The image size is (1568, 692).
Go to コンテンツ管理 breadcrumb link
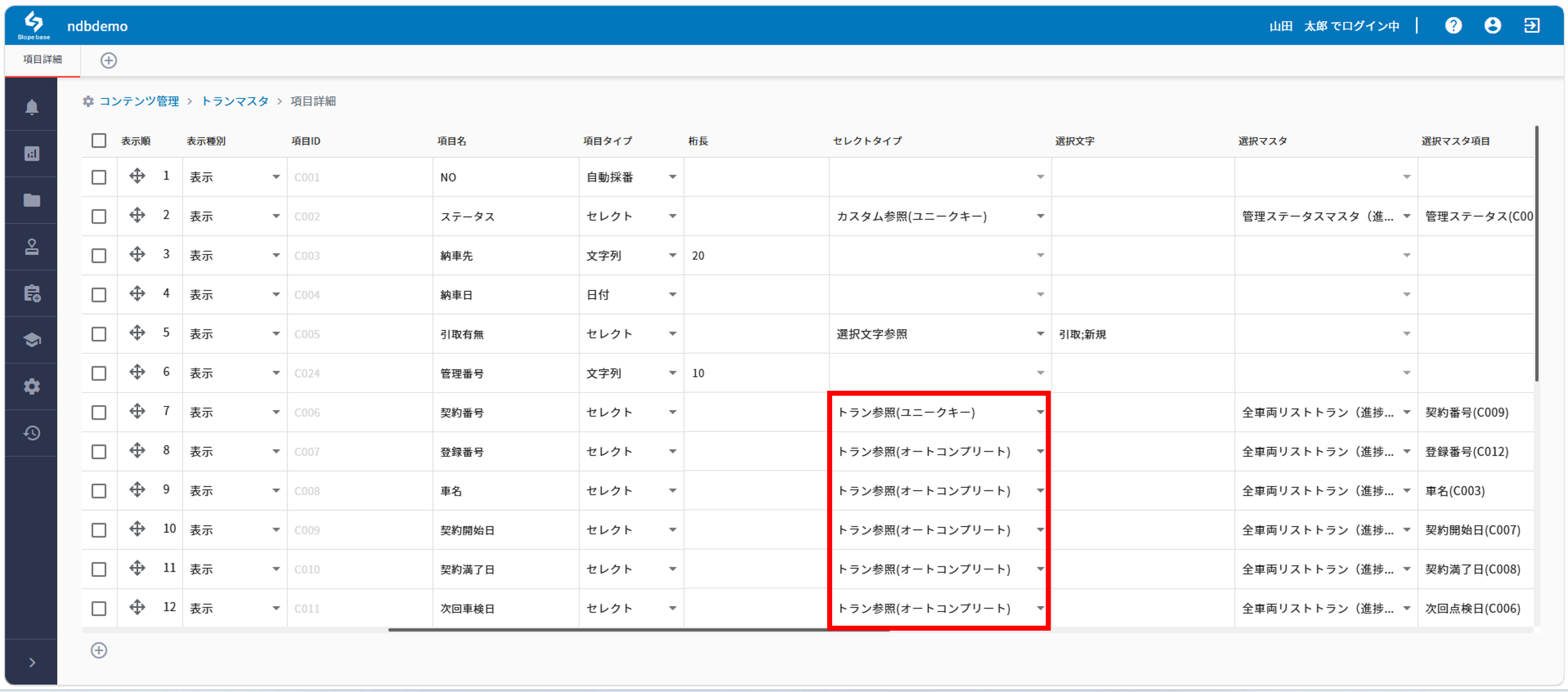139,101
